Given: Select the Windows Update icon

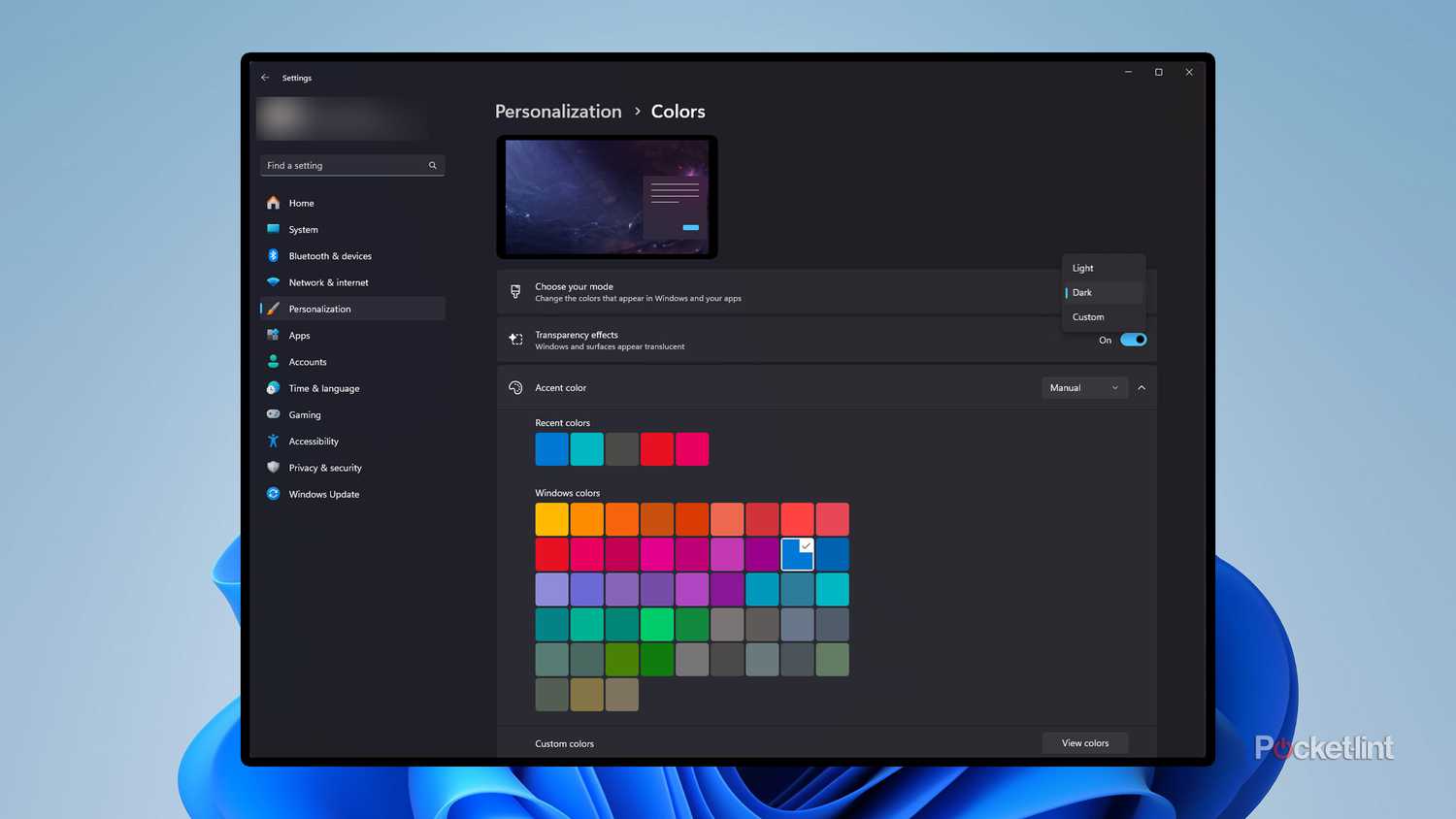Looking at the screenshot, I should [273, 494].
